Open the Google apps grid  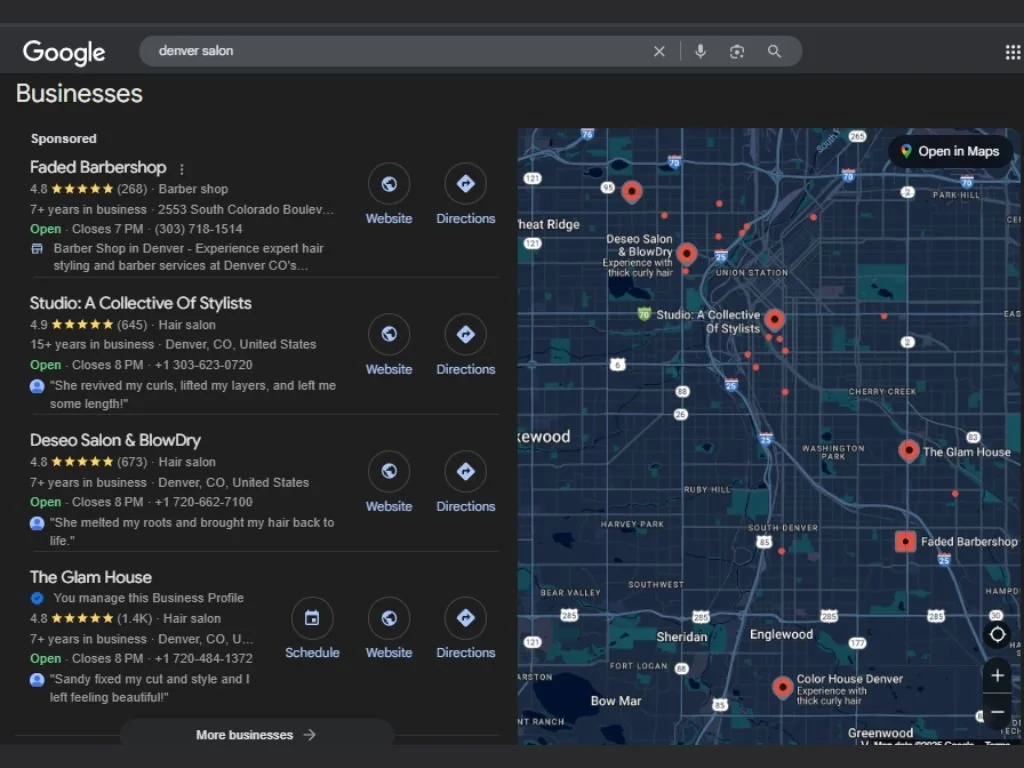pyautogui.click(x=1013, y=52)
